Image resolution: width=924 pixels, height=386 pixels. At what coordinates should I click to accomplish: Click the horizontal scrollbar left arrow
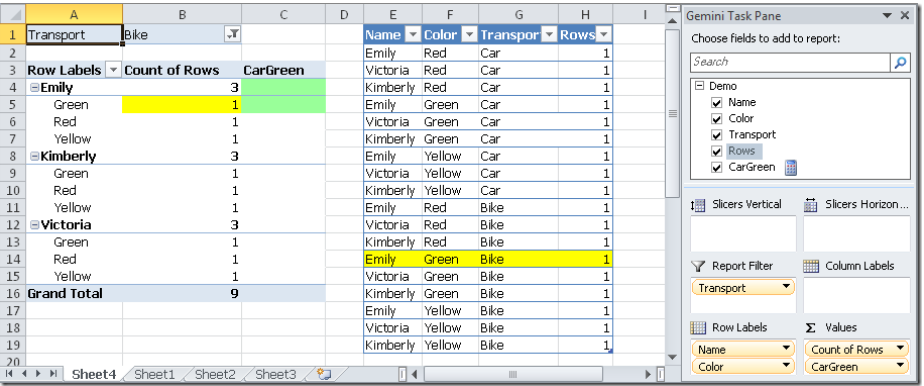click(x=414, y=374)
